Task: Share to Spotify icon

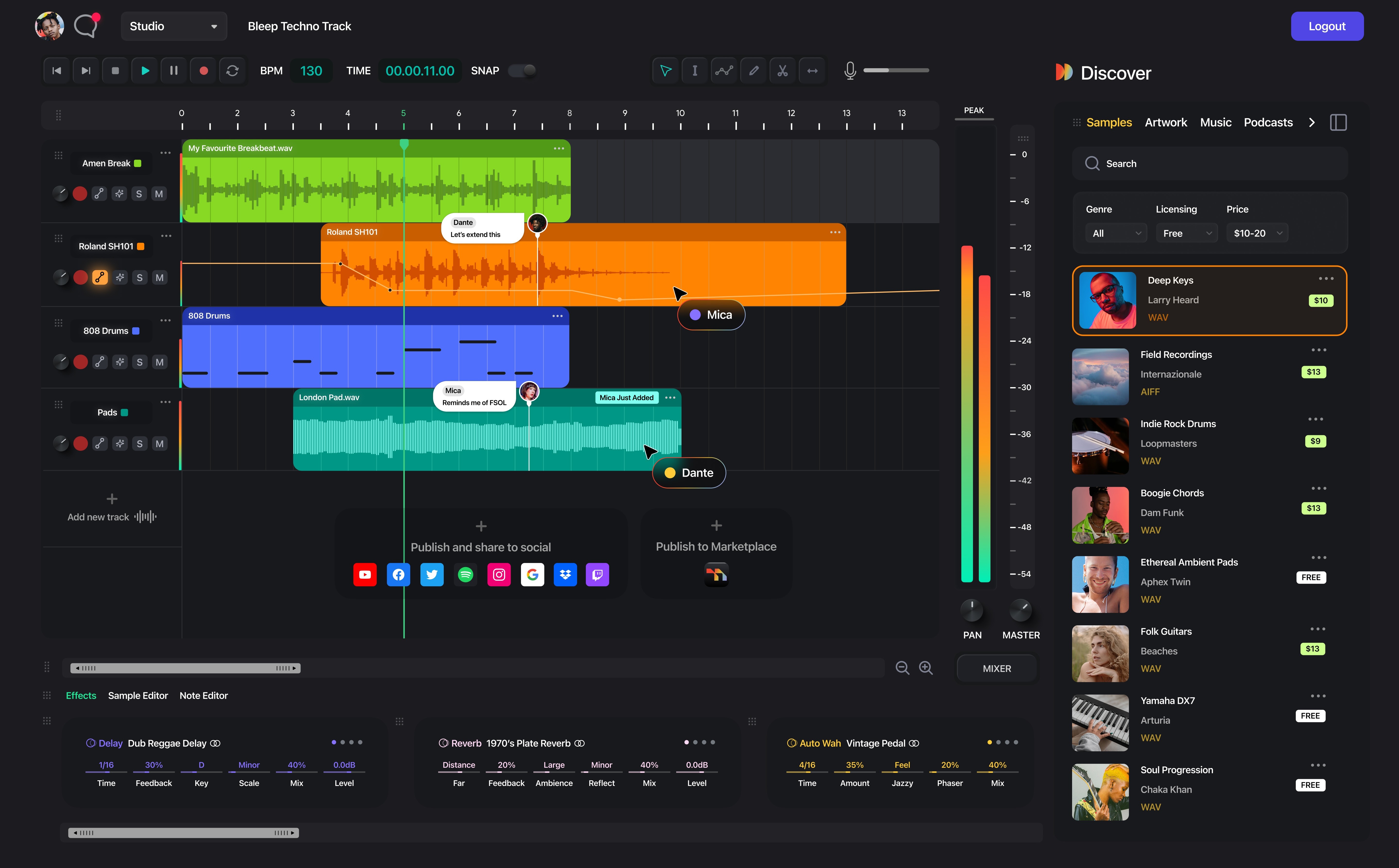Action: [466, 575]
